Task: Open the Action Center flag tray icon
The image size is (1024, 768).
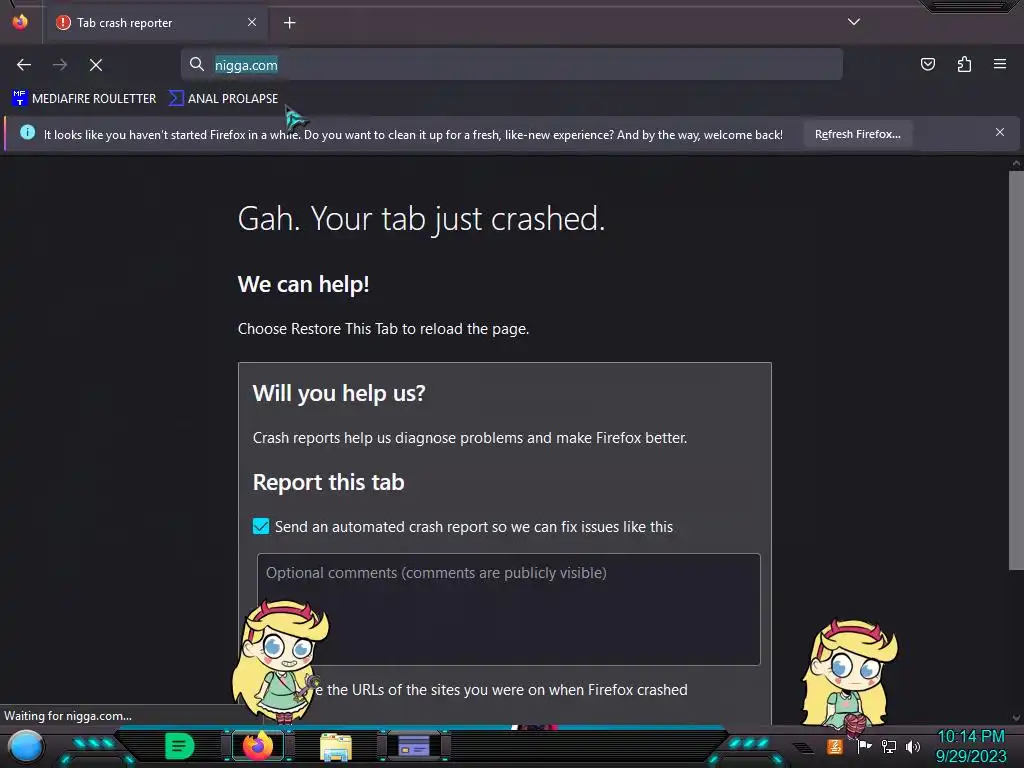Action: (x=864, y=746)
